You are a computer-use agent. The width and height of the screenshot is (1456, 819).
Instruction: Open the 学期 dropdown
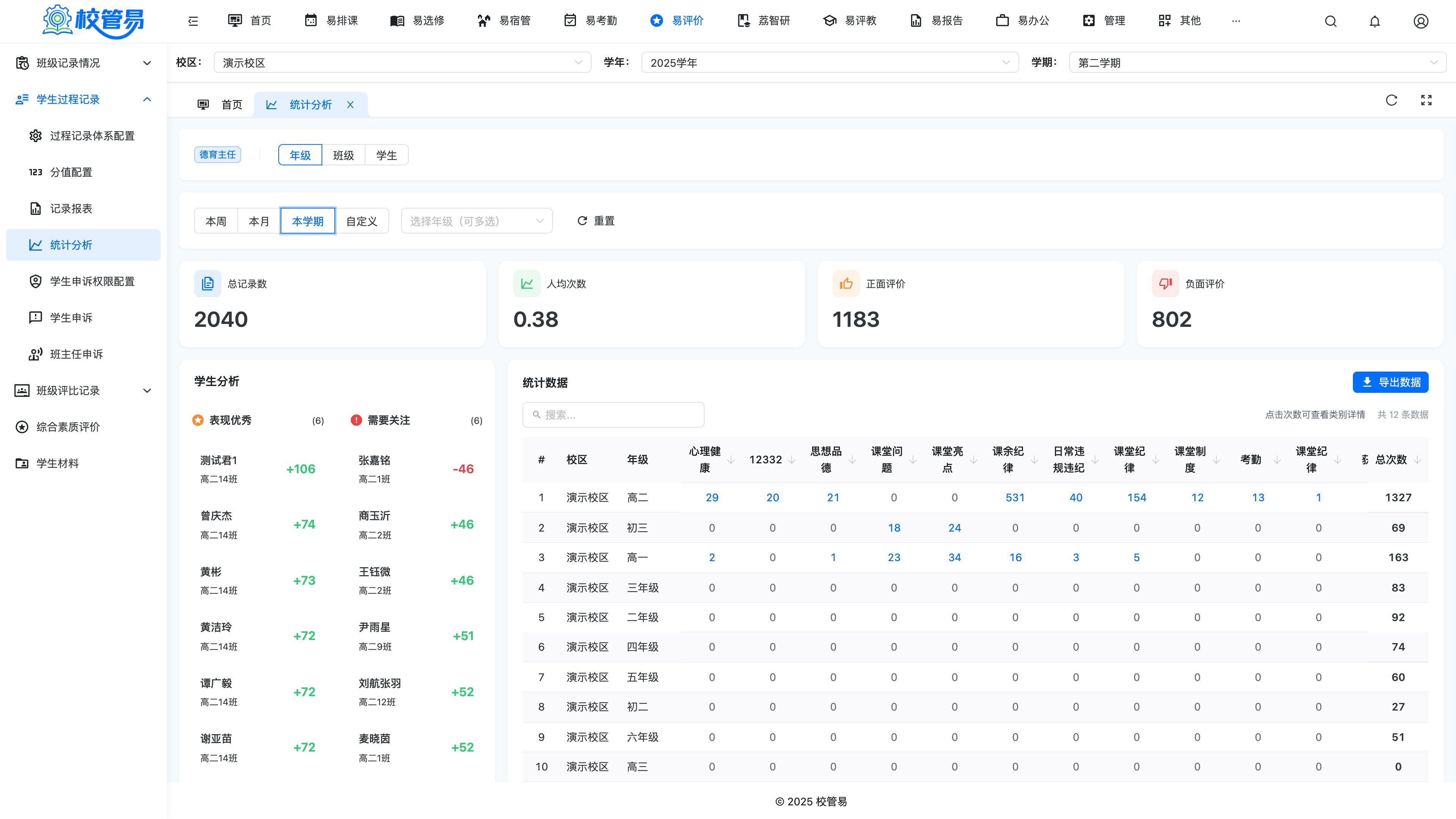point(1258,62)
